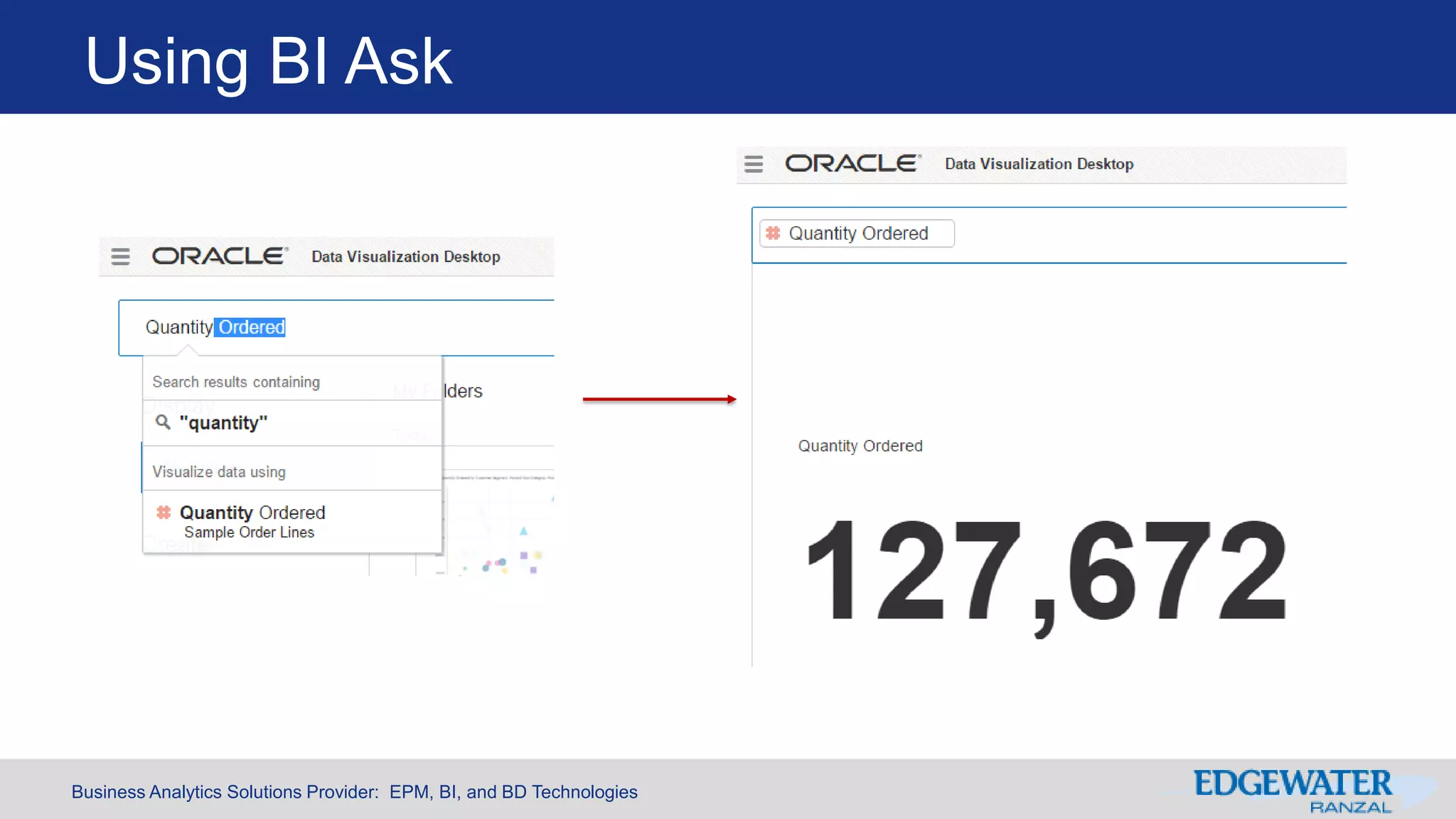Click the Quantity Ordered label above the number
This screenshot has width=1456, height=819.
pos(860,446)
